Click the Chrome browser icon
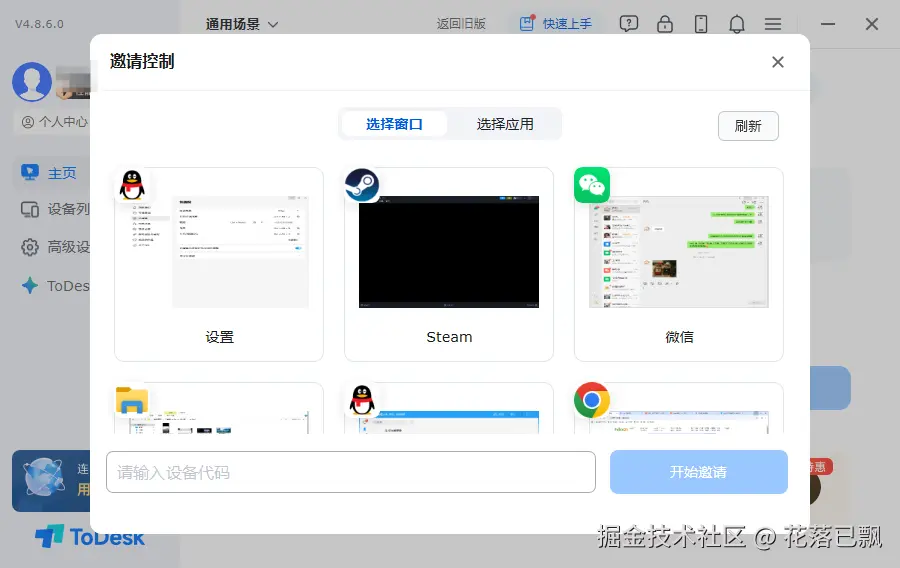This screenshot has width=900, height=568. 592,400
